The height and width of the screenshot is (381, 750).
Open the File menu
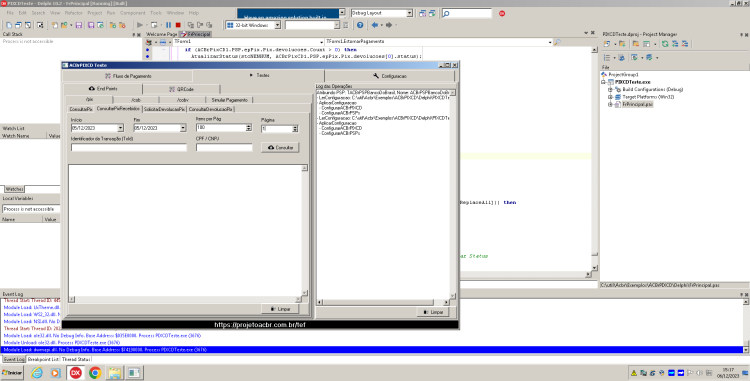click(x=10, y=13)
